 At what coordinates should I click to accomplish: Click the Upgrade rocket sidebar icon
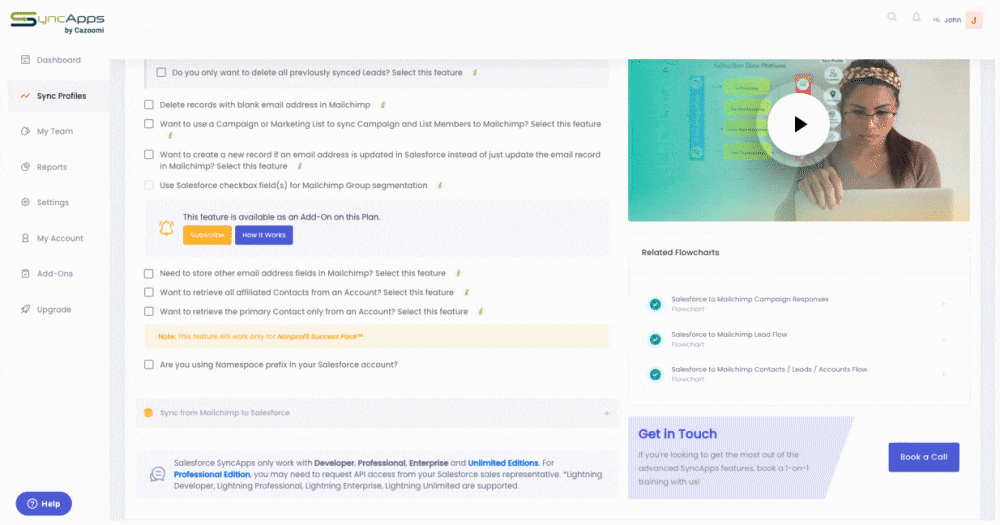[25, 309]
